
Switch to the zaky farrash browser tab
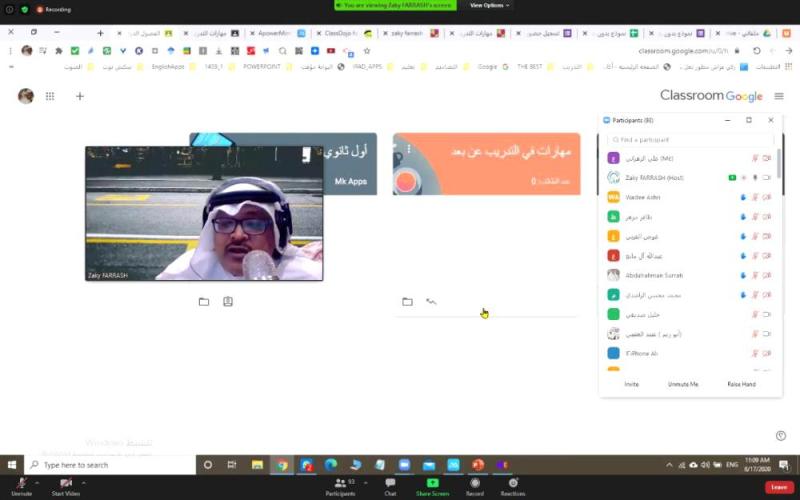click(x=410, y=33)
